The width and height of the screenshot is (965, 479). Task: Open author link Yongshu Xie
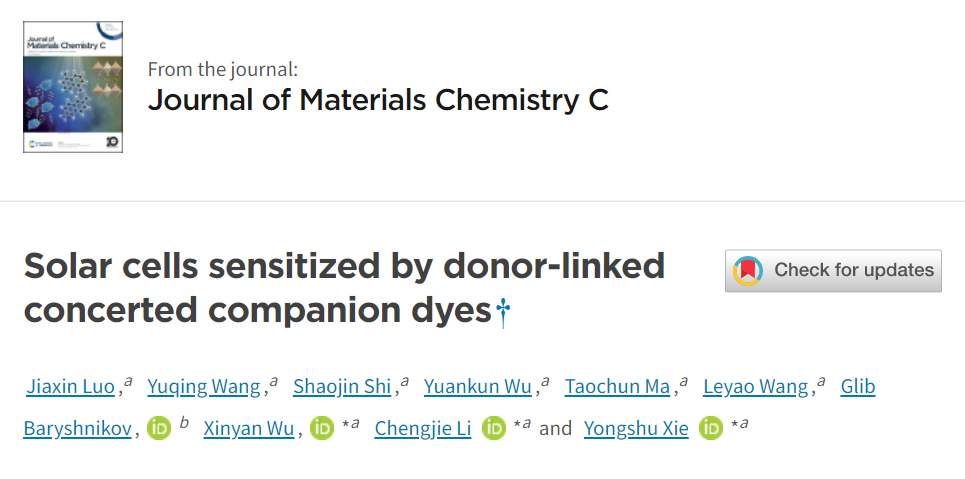coord(636,429)
